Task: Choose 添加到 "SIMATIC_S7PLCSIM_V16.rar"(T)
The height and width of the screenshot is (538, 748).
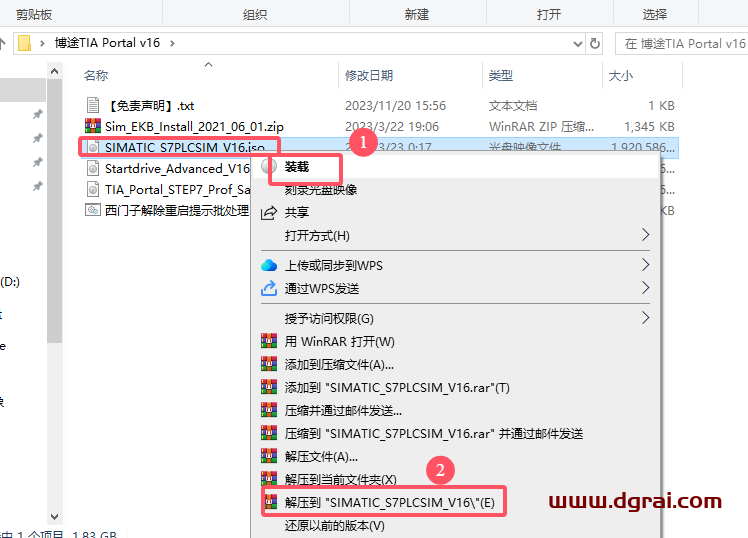Action: 397,388
